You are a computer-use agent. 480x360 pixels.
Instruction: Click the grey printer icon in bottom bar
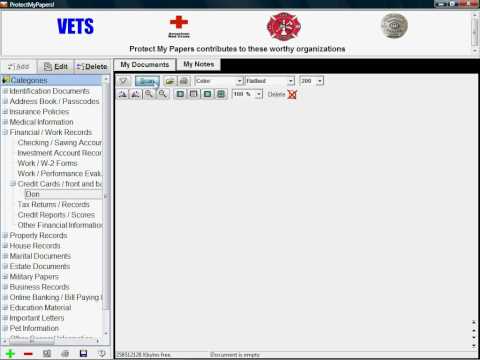(65, 354)
